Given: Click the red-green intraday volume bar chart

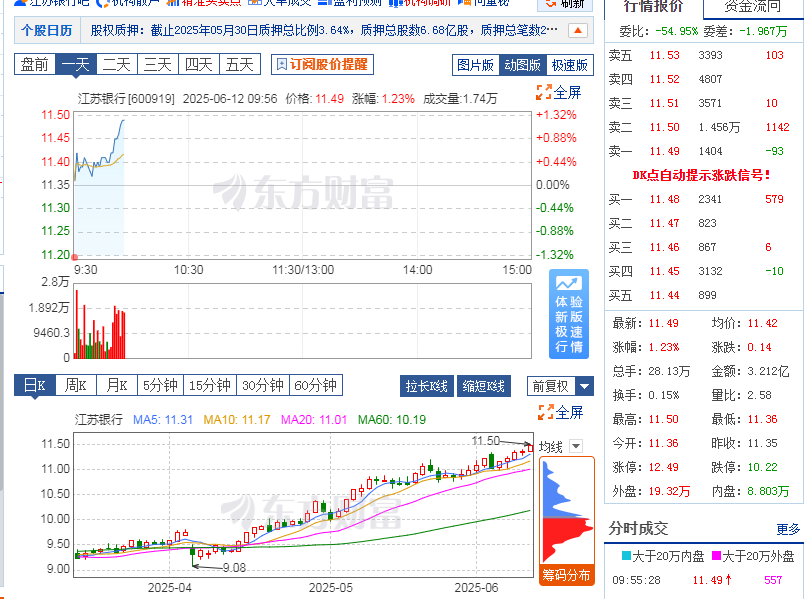Looking at the screenshot, I should click(x=302, y=321).
